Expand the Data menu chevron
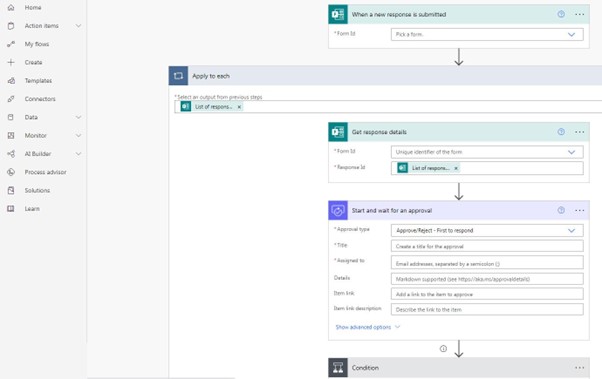This screenshot has height=379, width=602. [x=78, y=117]
